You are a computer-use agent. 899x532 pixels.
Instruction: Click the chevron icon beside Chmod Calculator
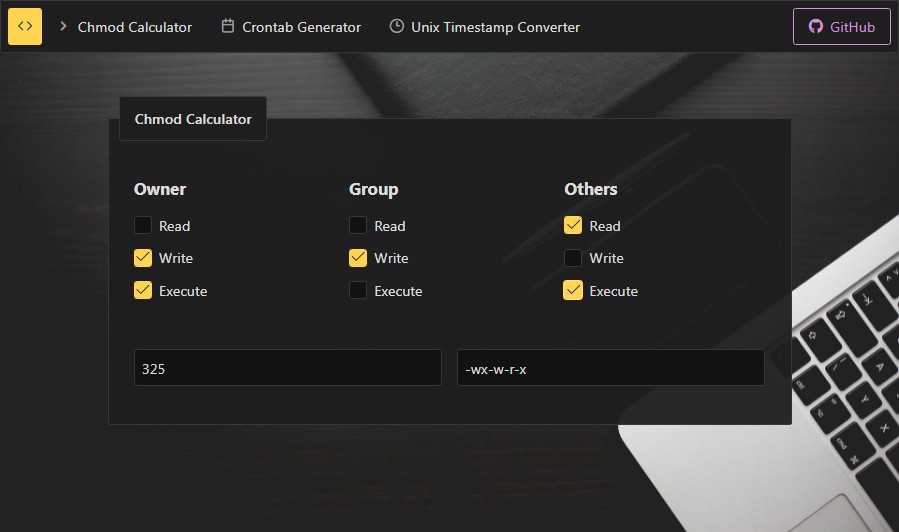(63, 27)
